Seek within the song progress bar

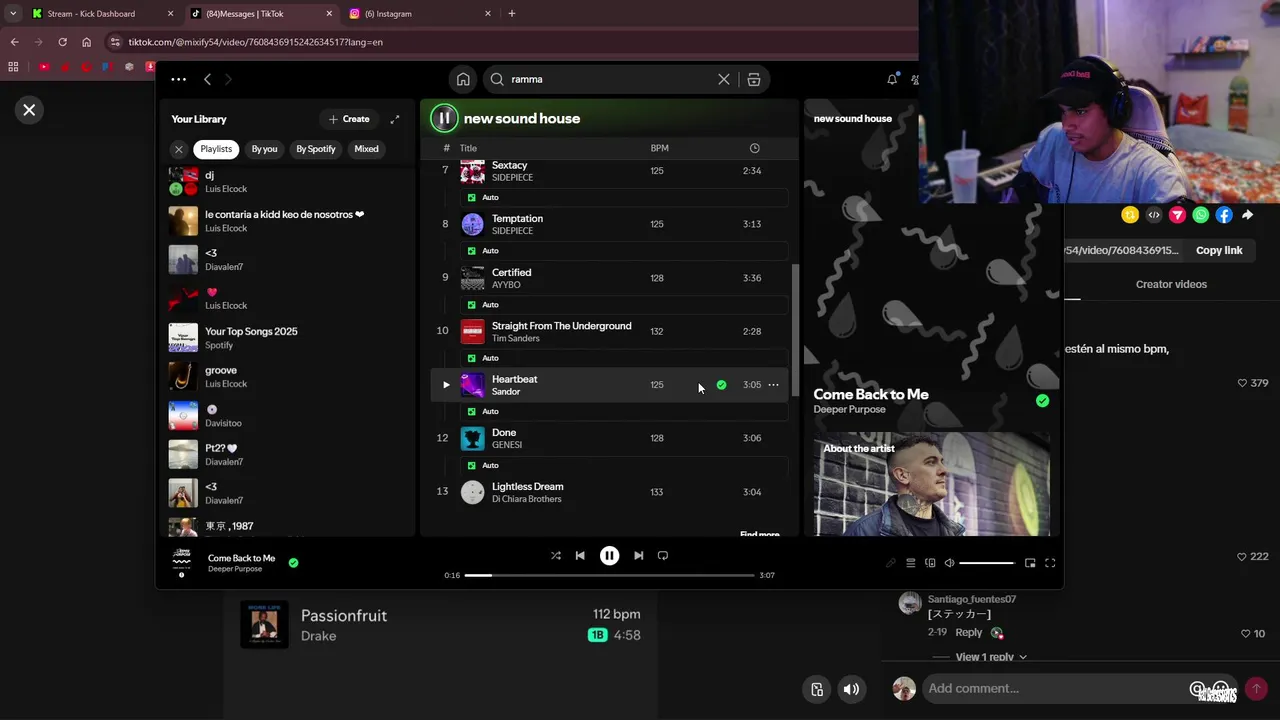(x=609, y=575)
